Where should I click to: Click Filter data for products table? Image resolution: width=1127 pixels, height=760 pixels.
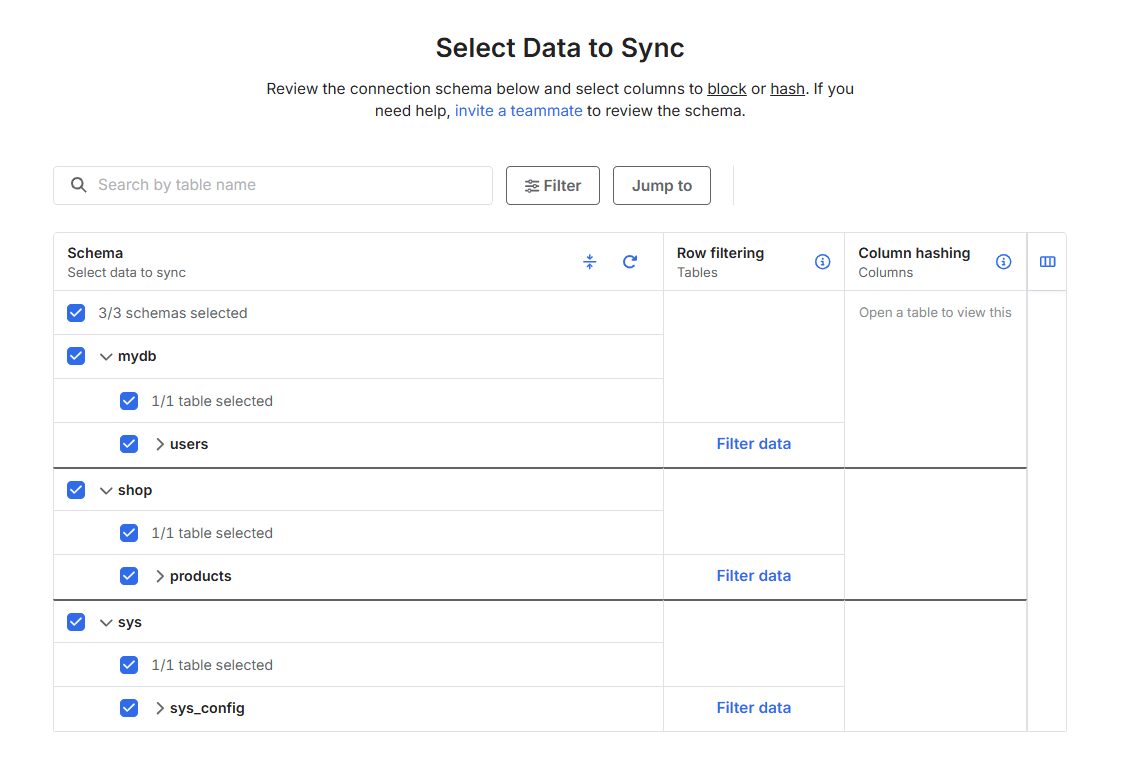753,576
